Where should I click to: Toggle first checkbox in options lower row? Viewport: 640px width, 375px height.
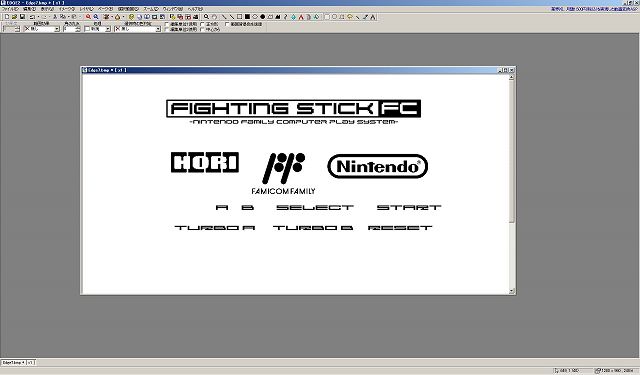tap(166, 29)
